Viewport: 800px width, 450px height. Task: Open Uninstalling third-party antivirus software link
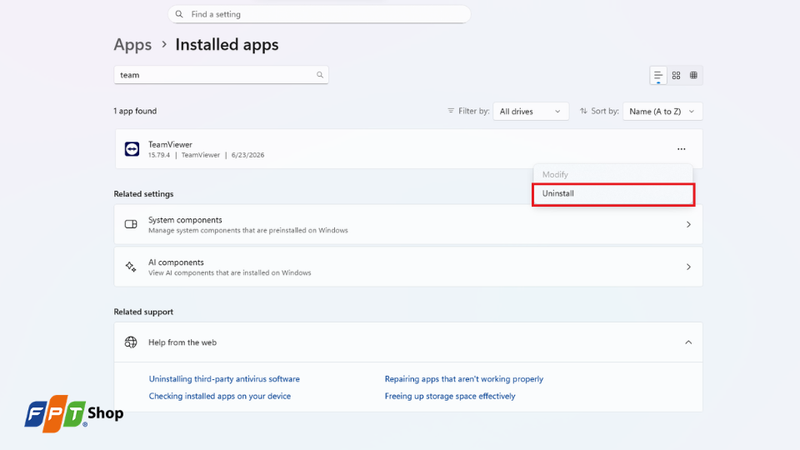224,379
